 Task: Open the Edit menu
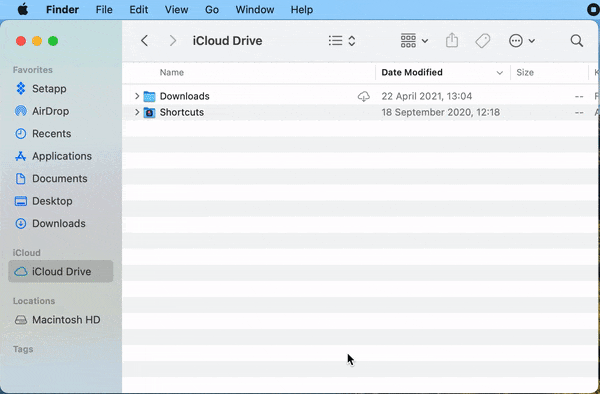139,10
